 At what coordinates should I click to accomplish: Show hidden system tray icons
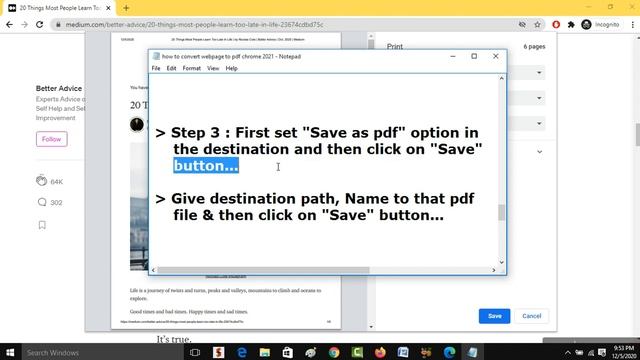click(x=568, y=352)
